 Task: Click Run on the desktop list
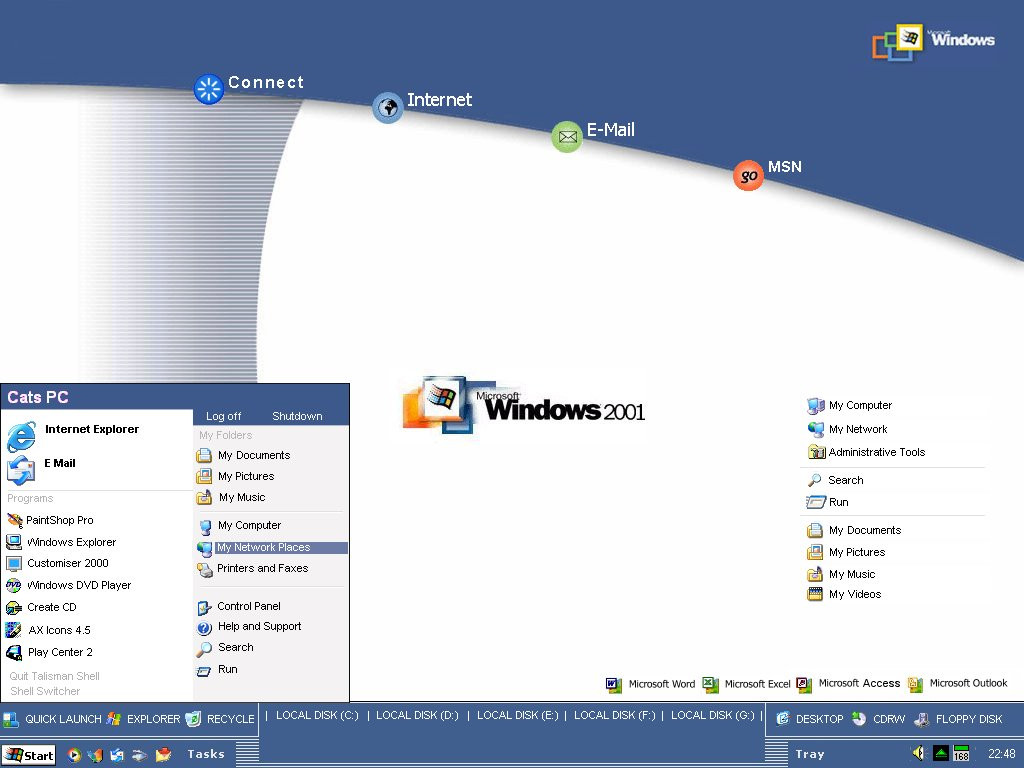[x=827, y=502]
